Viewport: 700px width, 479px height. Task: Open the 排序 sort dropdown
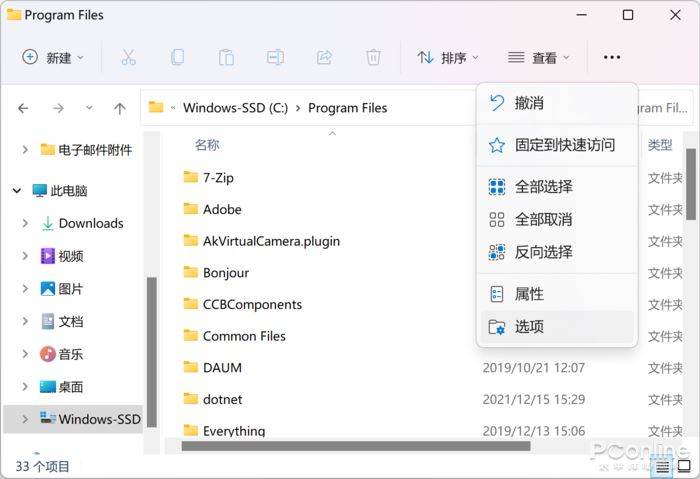448,57
